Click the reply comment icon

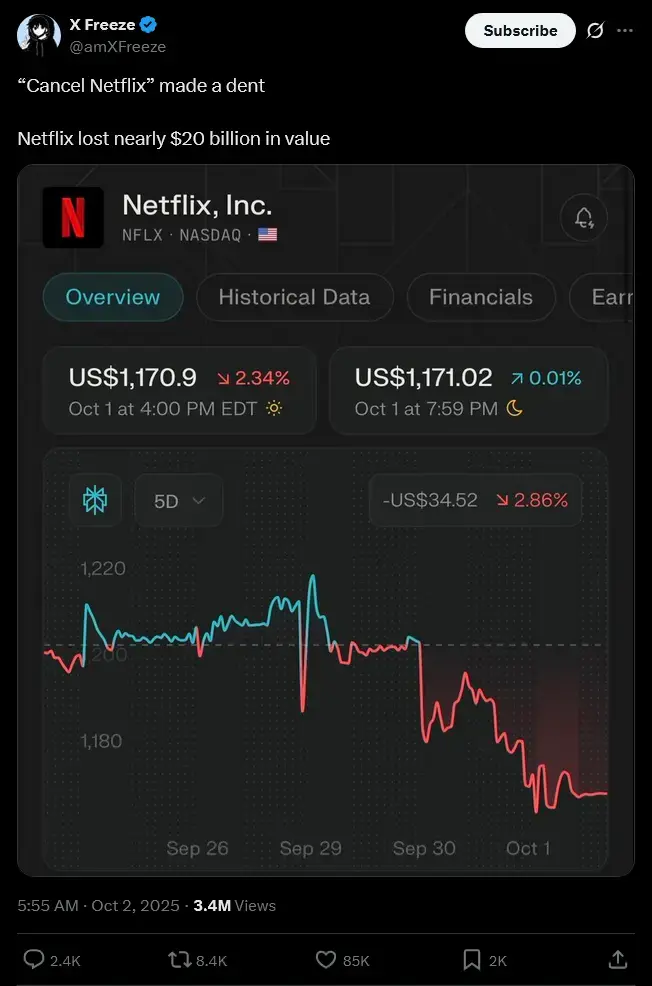[34, 960]
